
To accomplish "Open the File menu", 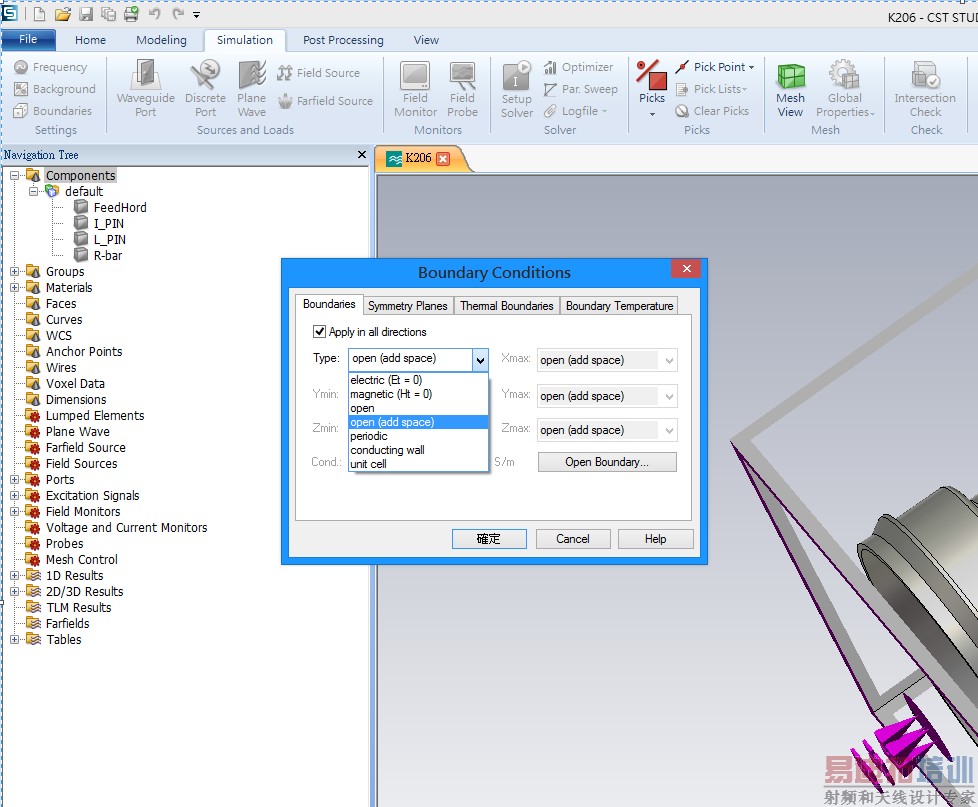I will 28,39.
